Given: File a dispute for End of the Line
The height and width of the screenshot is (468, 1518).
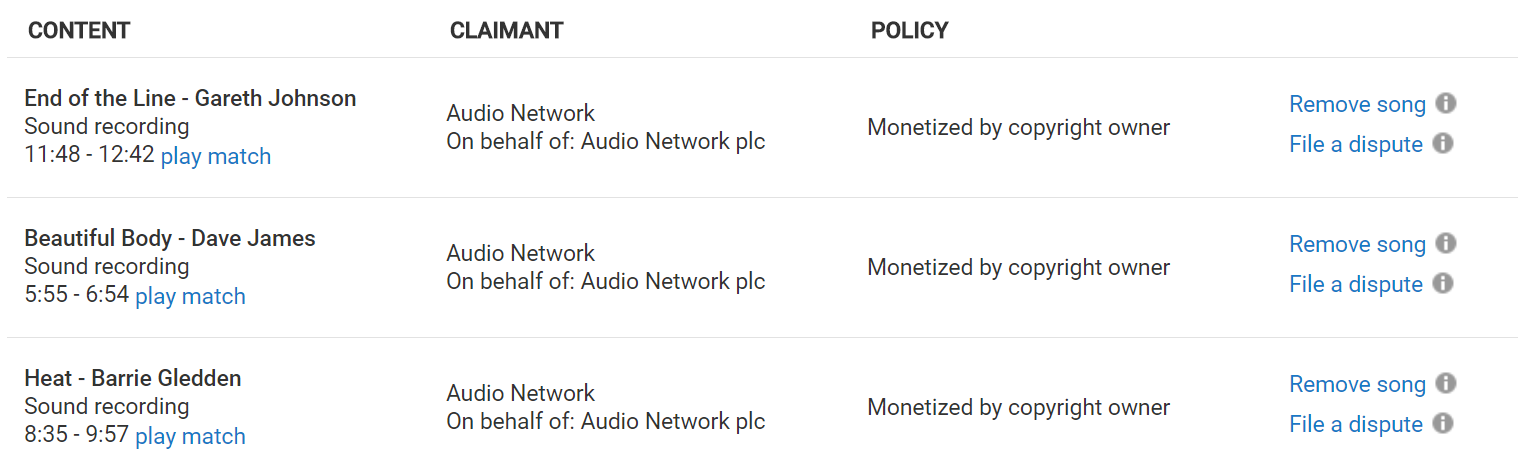Looking at the screenshot, I should click(x=1356, y=144).
